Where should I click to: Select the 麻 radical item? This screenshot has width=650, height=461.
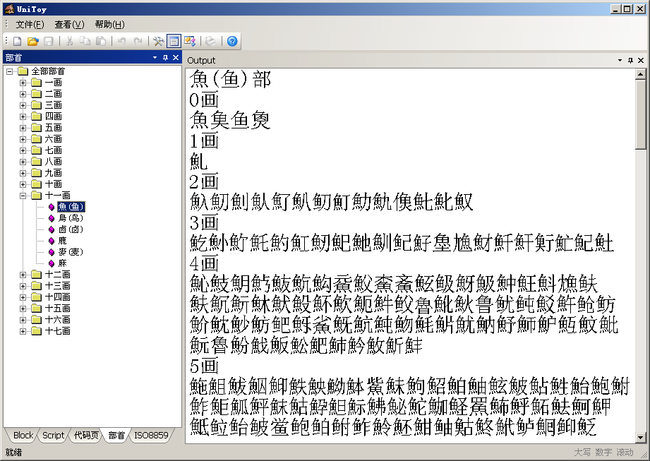coord(62,263)
